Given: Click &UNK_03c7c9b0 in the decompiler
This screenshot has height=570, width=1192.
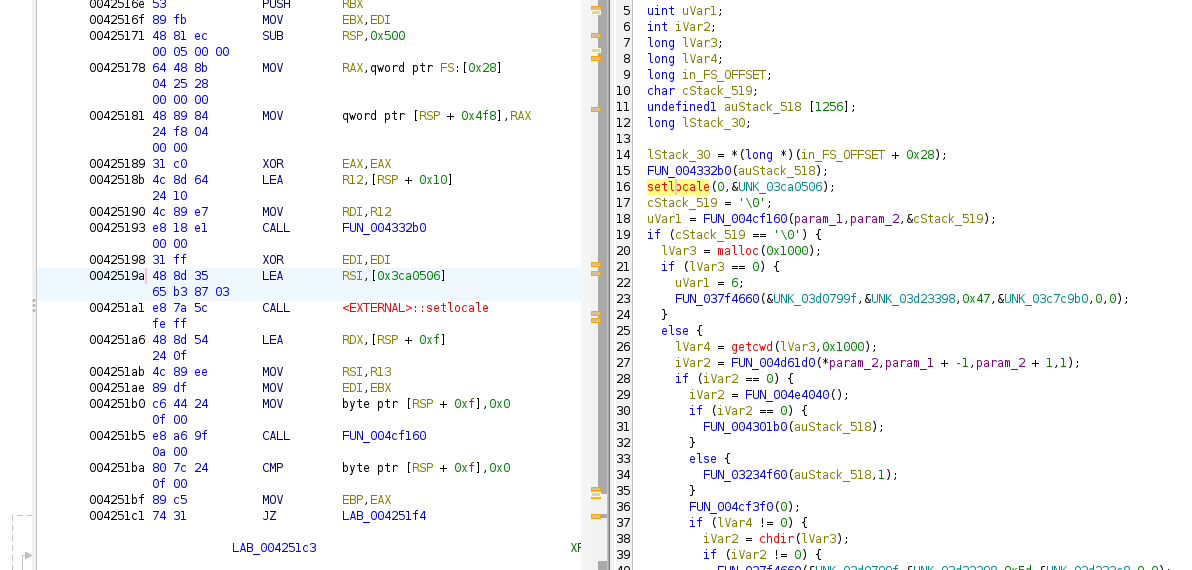Looking at the screenshot, I should (x=1045, y=298).
